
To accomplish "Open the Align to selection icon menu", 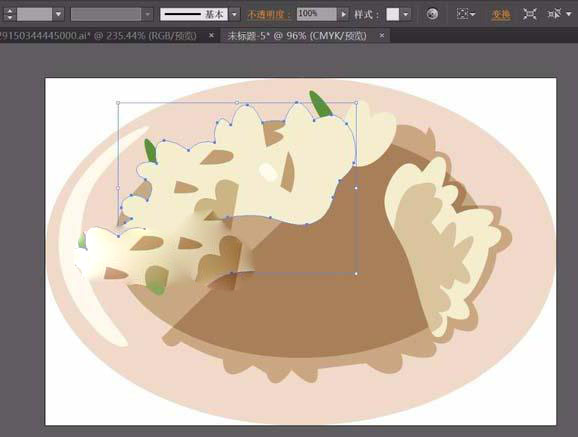I will [x=466, y=14].
